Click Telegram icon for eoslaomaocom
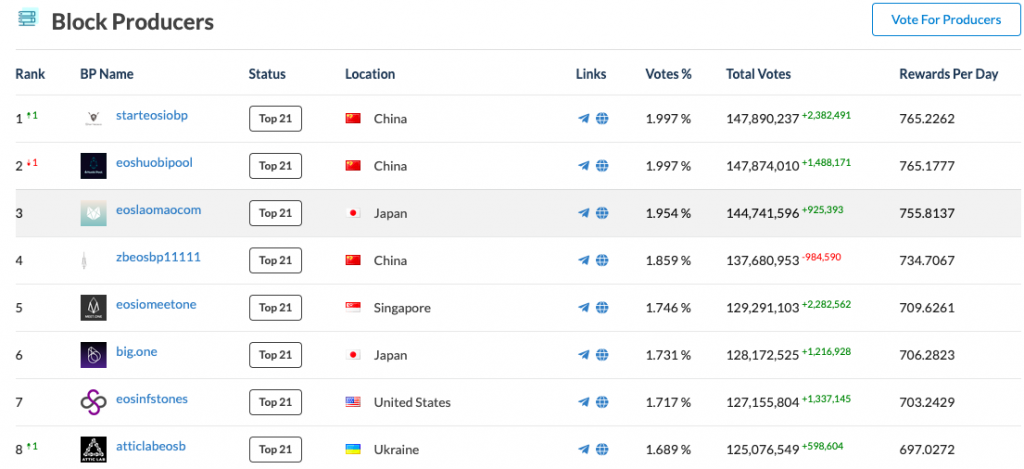This screenshot has height=469, width=1024. (x=584, y=213)
